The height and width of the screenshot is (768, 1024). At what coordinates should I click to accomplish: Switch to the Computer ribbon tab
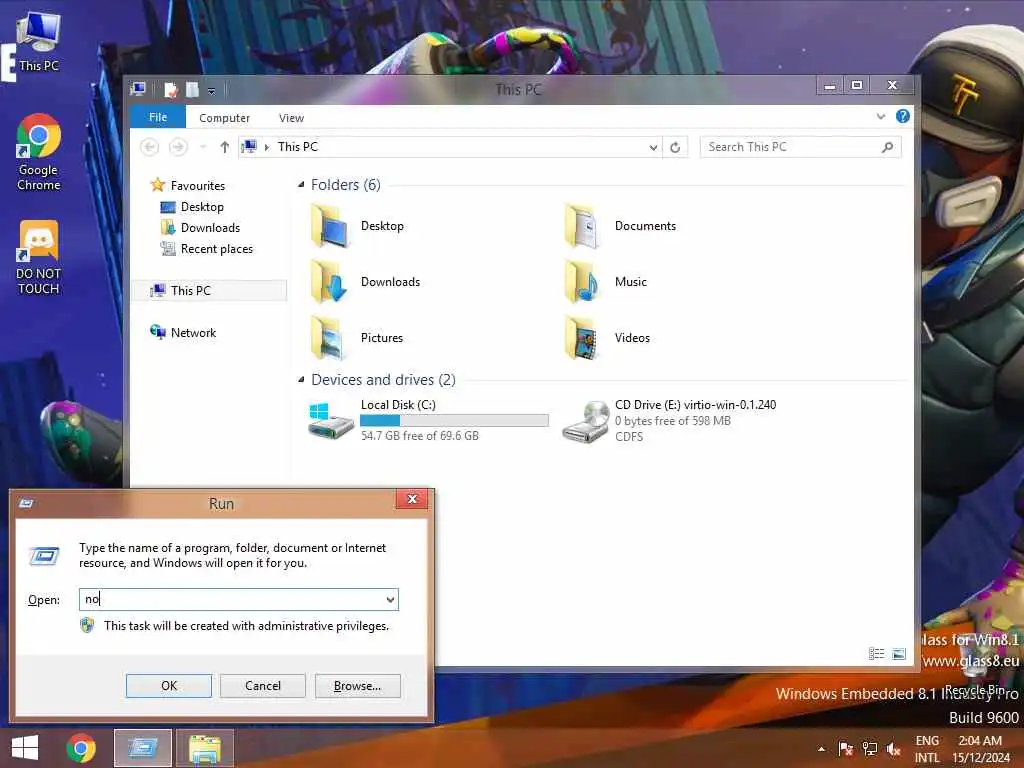point(224,118)
